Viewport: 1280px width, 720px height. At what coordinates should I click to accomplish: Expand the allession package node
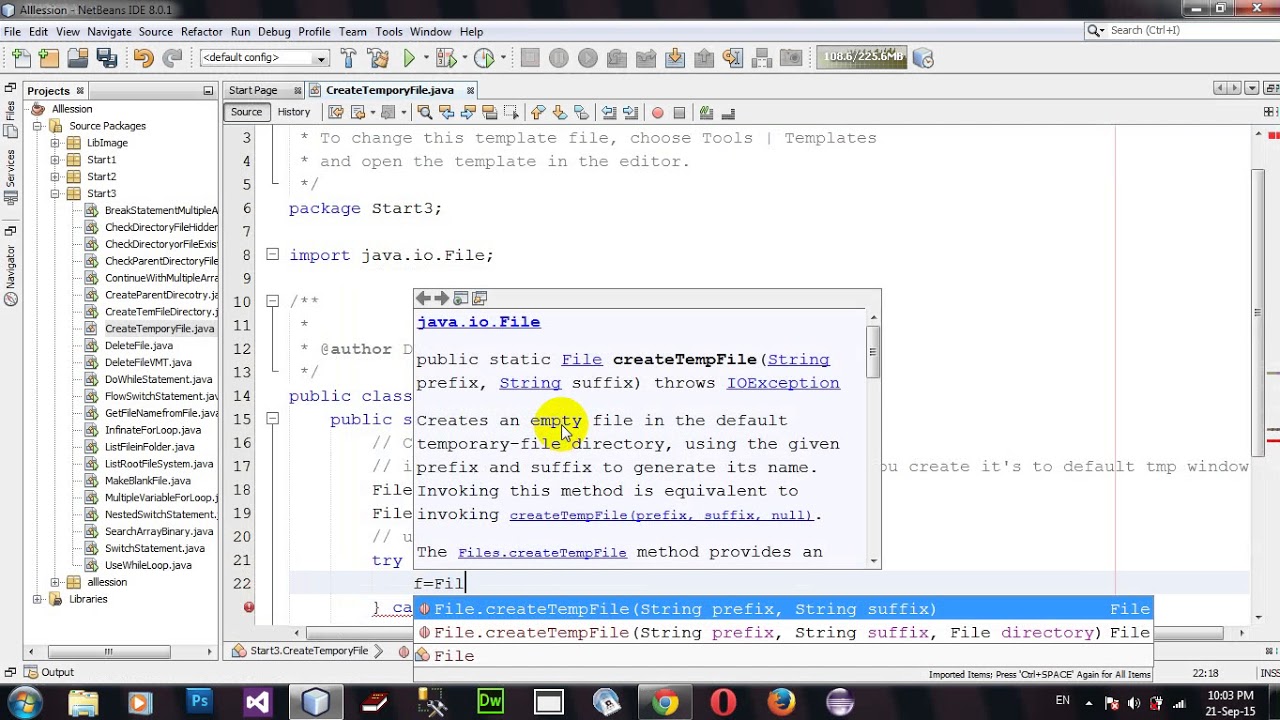(x=55, y=582)
